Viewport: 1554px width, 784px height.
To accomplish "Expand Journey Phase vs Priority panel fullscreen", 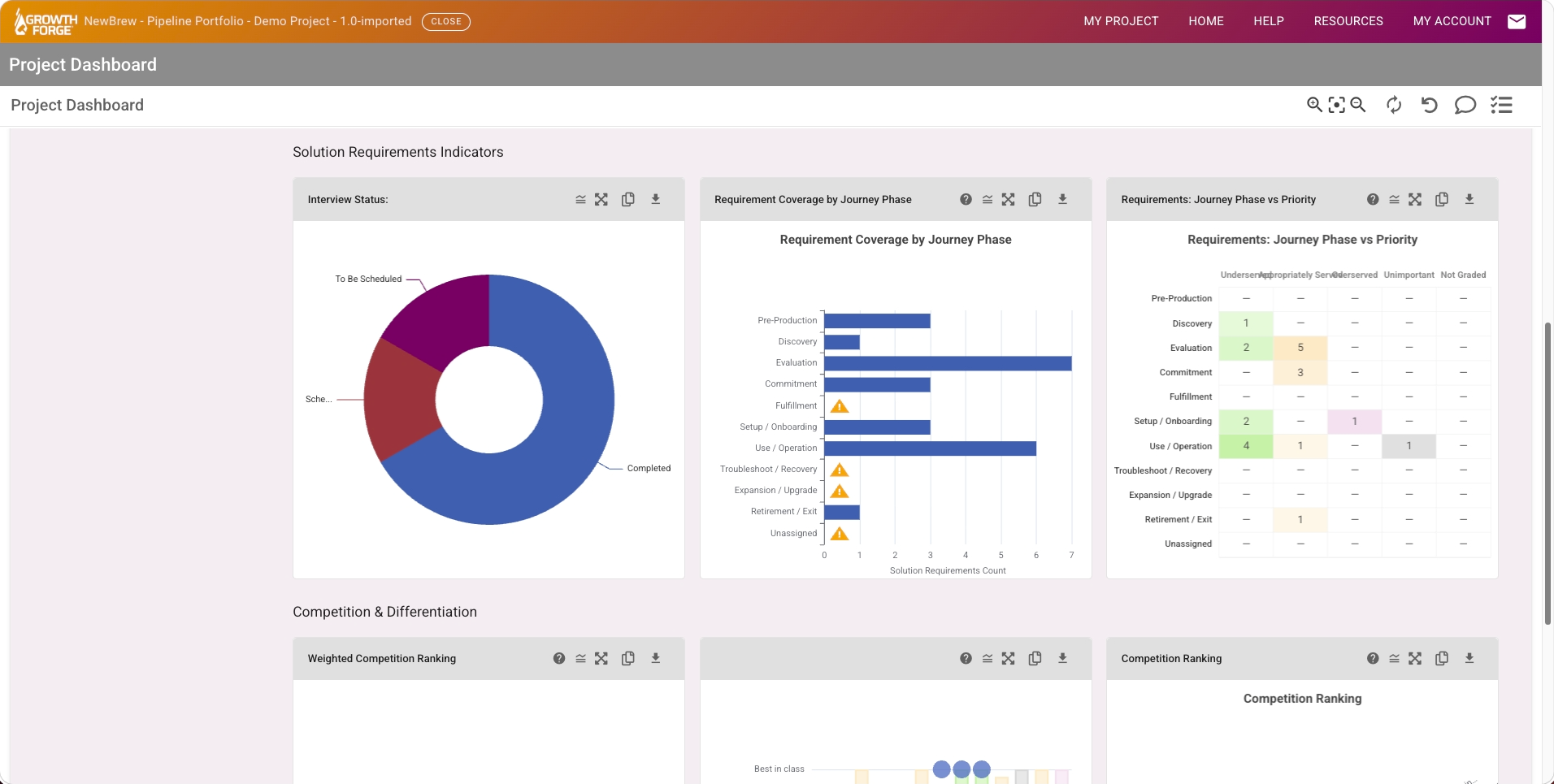I will click(1415, 199).
